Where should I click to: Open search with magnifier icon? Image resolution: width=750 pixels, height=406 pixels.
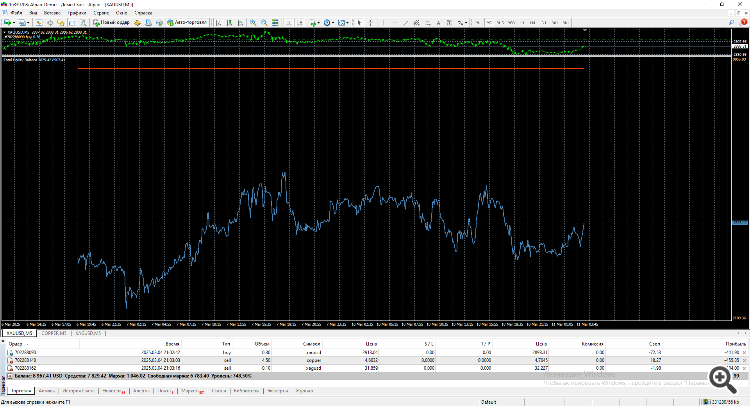tap(731, 22)
